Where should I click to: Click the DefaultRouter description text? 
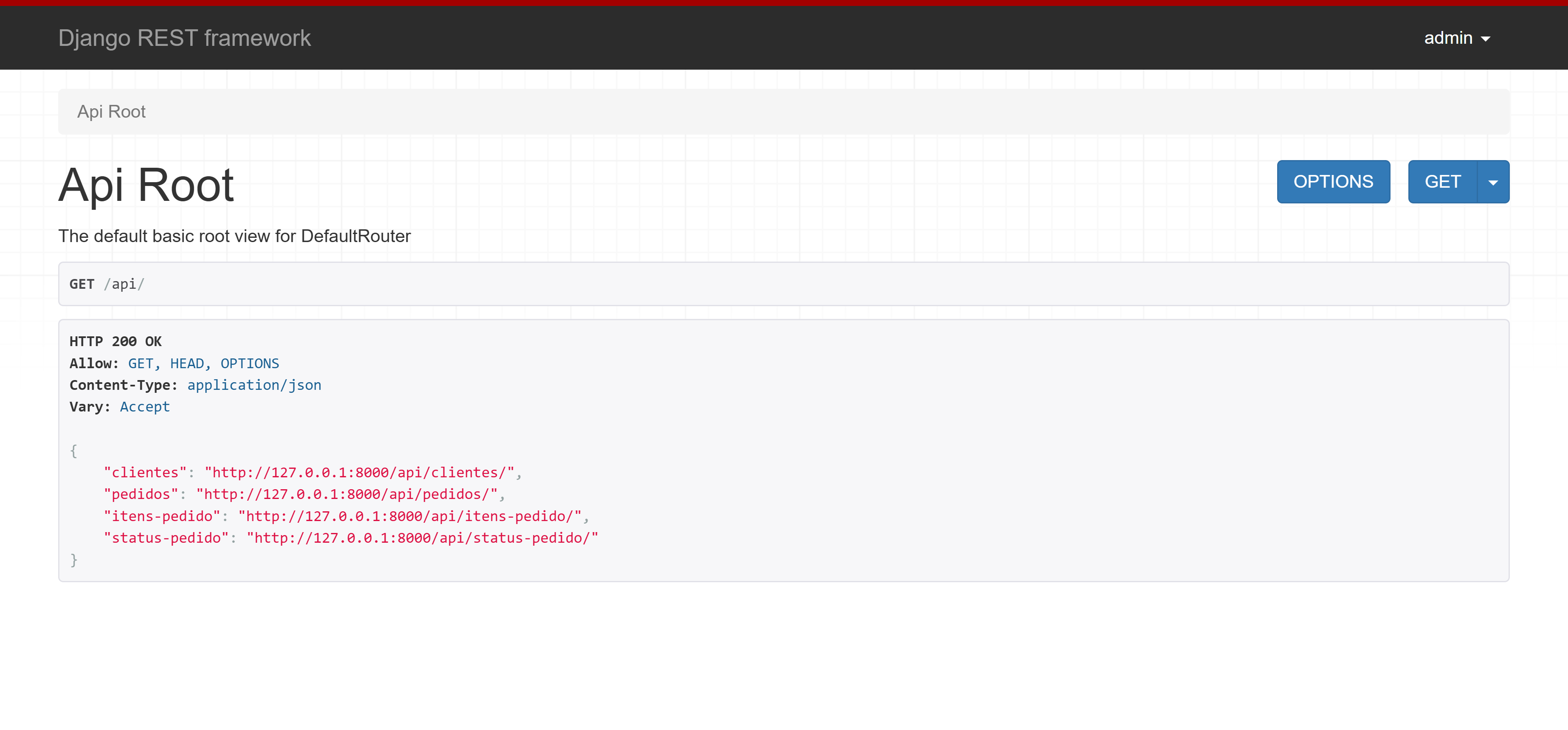click(234, 236)
